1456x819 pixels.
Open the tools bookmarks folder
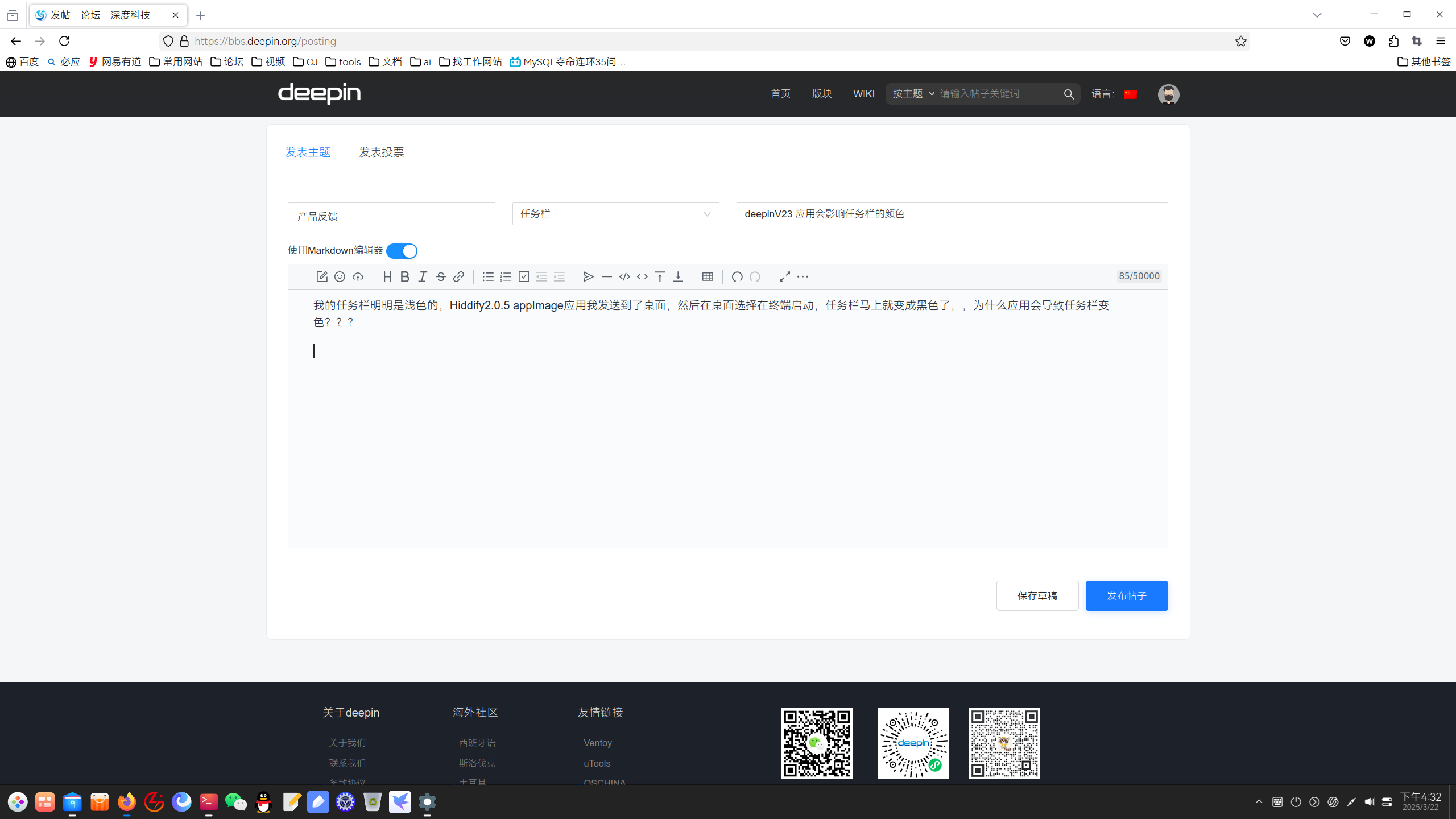click(x=343, y=61)
